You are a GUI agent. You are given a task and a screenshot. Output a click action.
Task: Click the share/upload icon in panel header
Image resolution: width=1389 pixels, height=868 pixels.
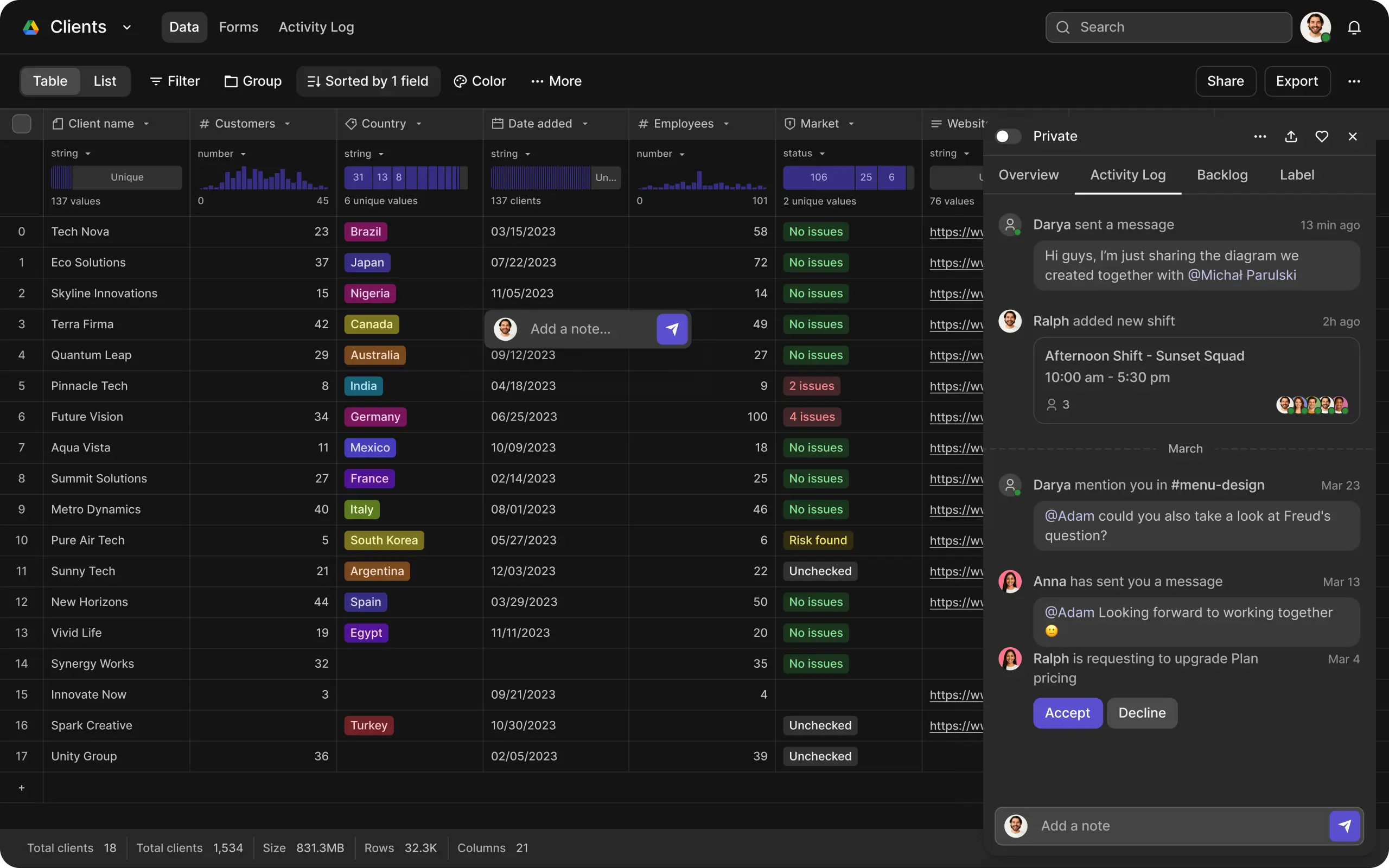click(x=1291, y=136)
